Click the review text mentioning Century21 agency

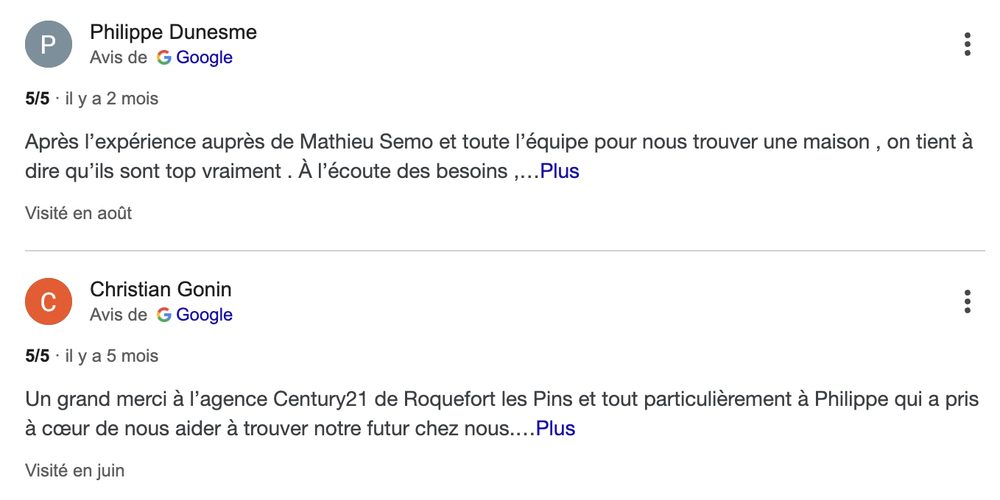click(x=501, y=413)
